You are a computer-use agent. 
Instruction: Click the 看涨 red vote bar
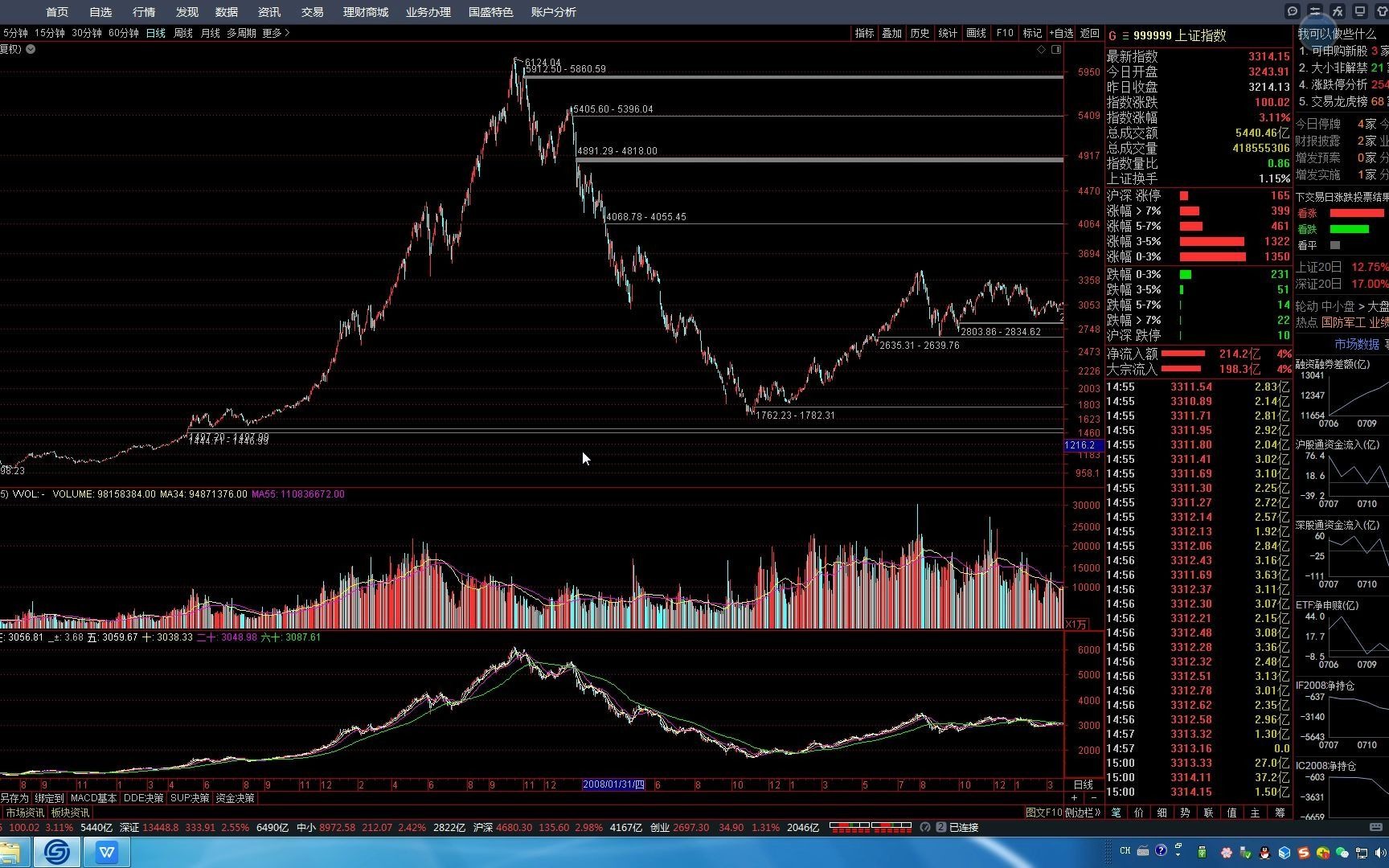pyautogui.click(x=1357, y=213)
